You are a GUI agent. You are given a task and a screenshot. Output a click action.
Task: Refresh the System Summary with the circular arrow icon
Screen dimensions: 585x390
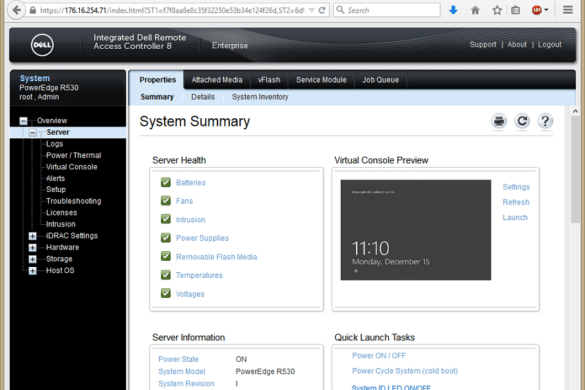[x=522, y=121]
